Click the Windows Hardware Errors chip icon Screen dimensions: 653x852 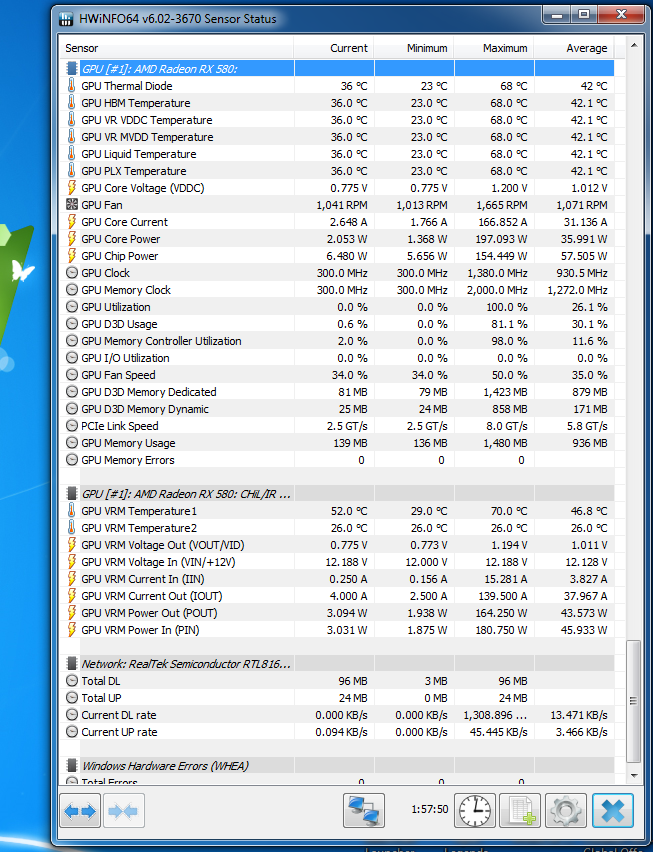tap(71, 766)
